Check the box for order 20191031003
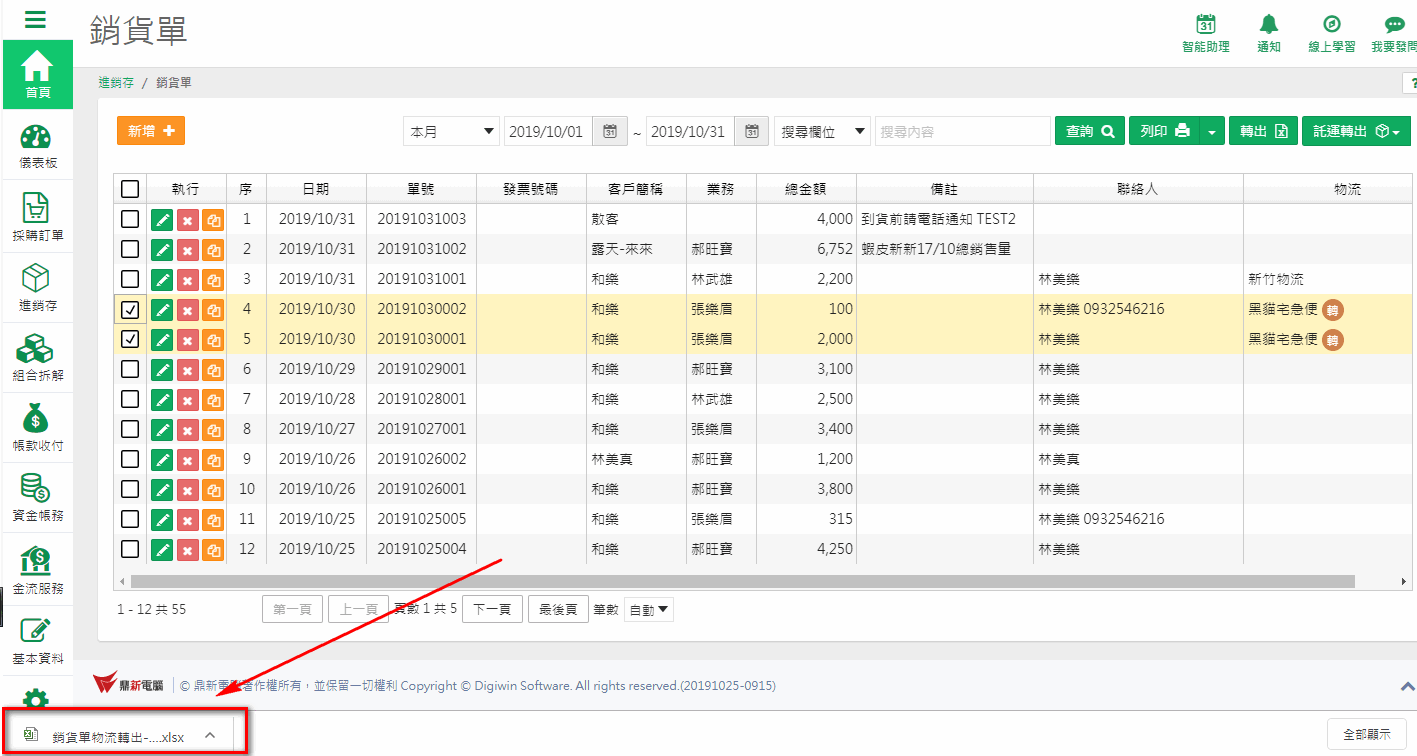 pos(130,219)
